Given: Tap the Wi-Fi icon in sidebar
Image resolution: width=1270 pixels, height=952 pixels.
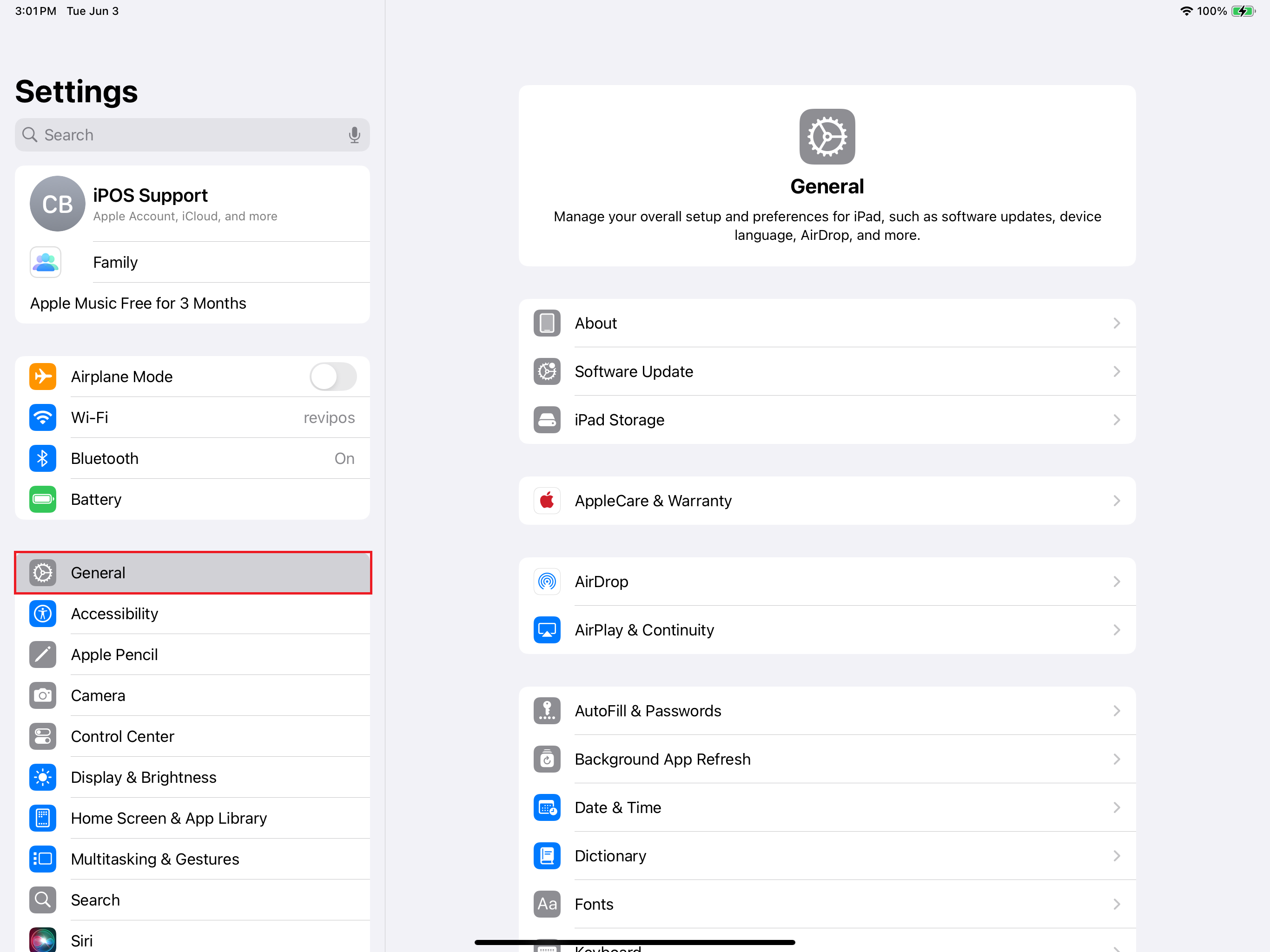Looking at the screenshot, I should click(42, 417).
